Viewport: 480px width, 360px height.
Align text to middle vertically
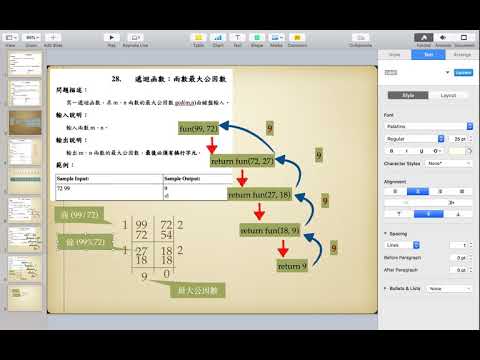coord(429,214)
